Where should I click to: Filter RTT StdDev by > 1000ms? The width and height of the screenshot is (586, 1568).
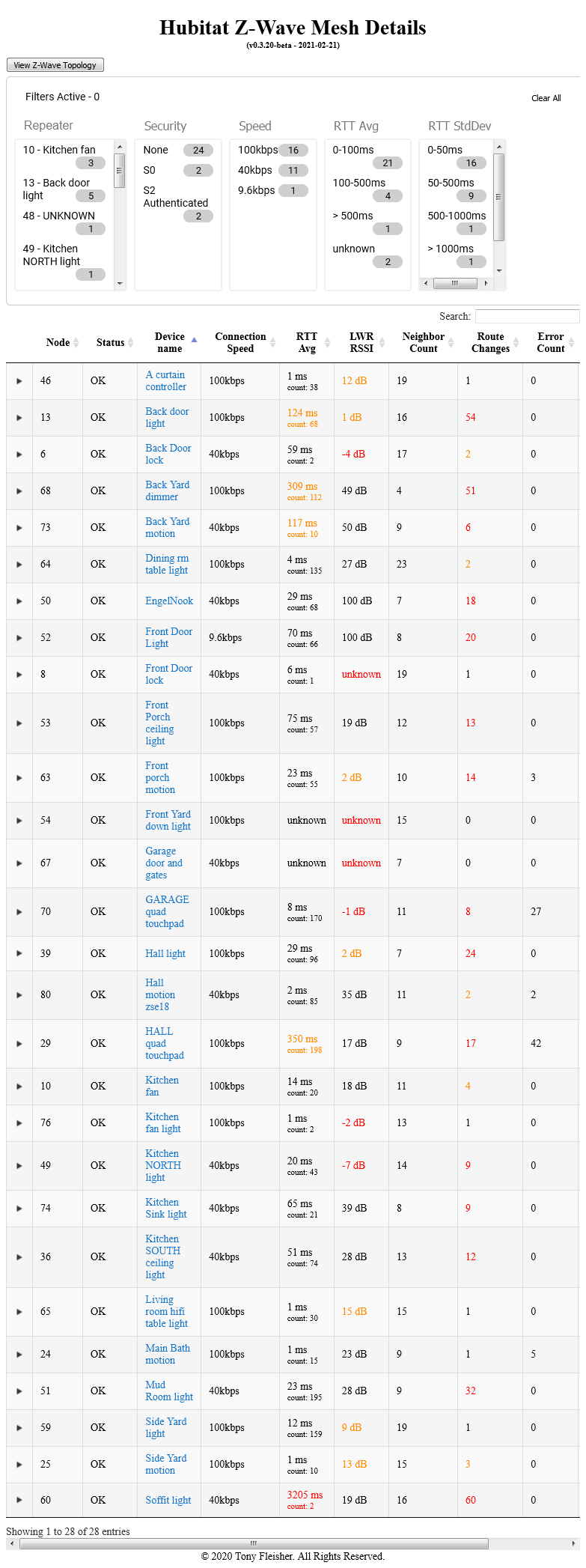point(457,255)
